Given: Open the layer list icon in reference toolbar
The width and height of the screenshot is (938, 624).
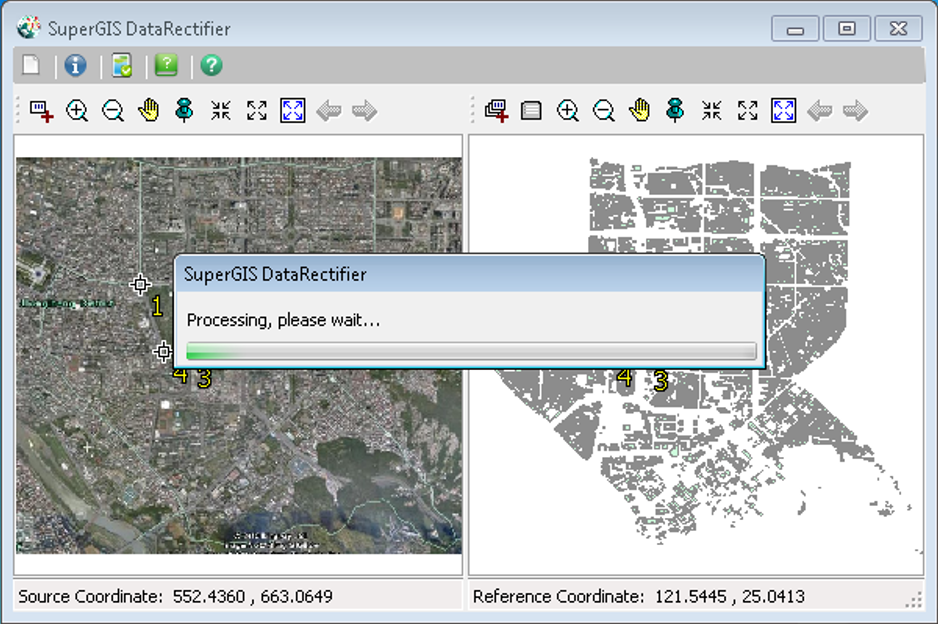Looking at the screenshot, I should 531,111.
